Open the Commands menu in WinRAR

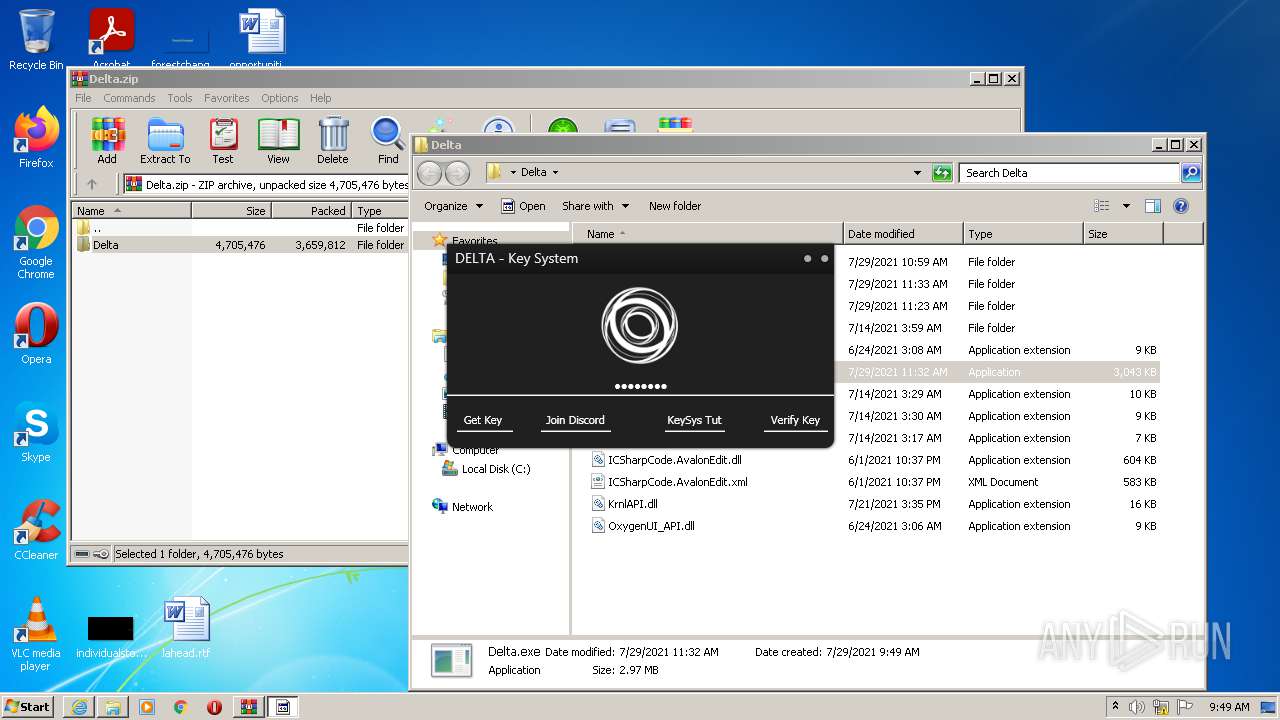point(129,98)
